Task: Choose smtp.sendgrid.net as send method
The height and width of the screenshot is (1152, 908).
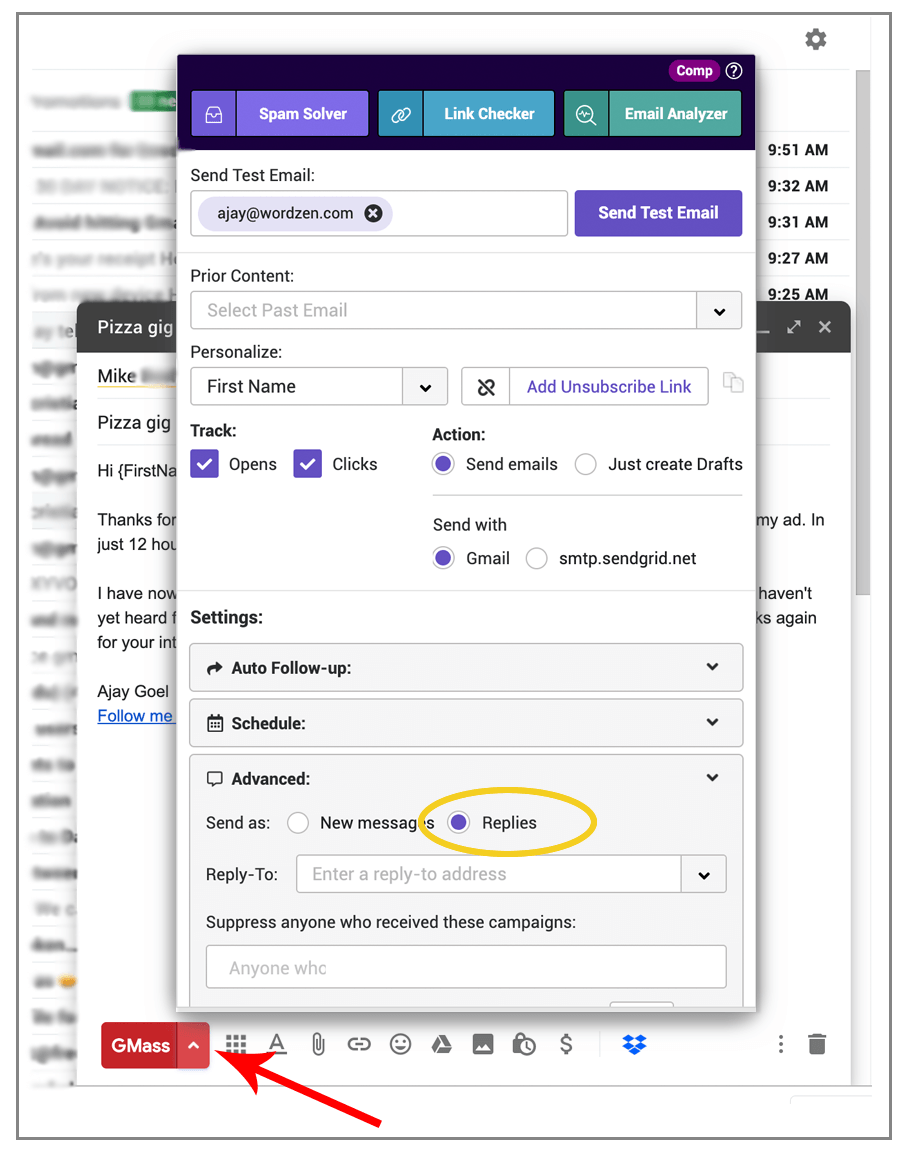Action: click(x=536, y=558)
